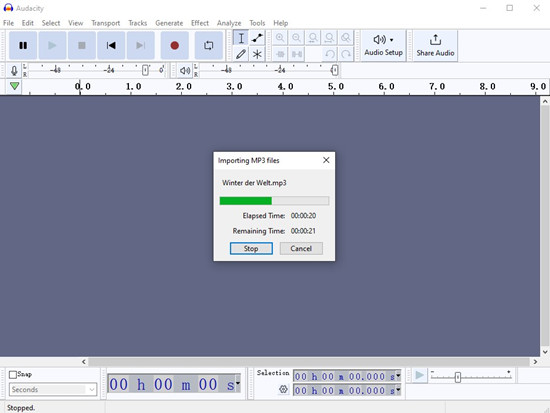Click the Pause transport button
The image size is (550, 413).
click(23, 45)
